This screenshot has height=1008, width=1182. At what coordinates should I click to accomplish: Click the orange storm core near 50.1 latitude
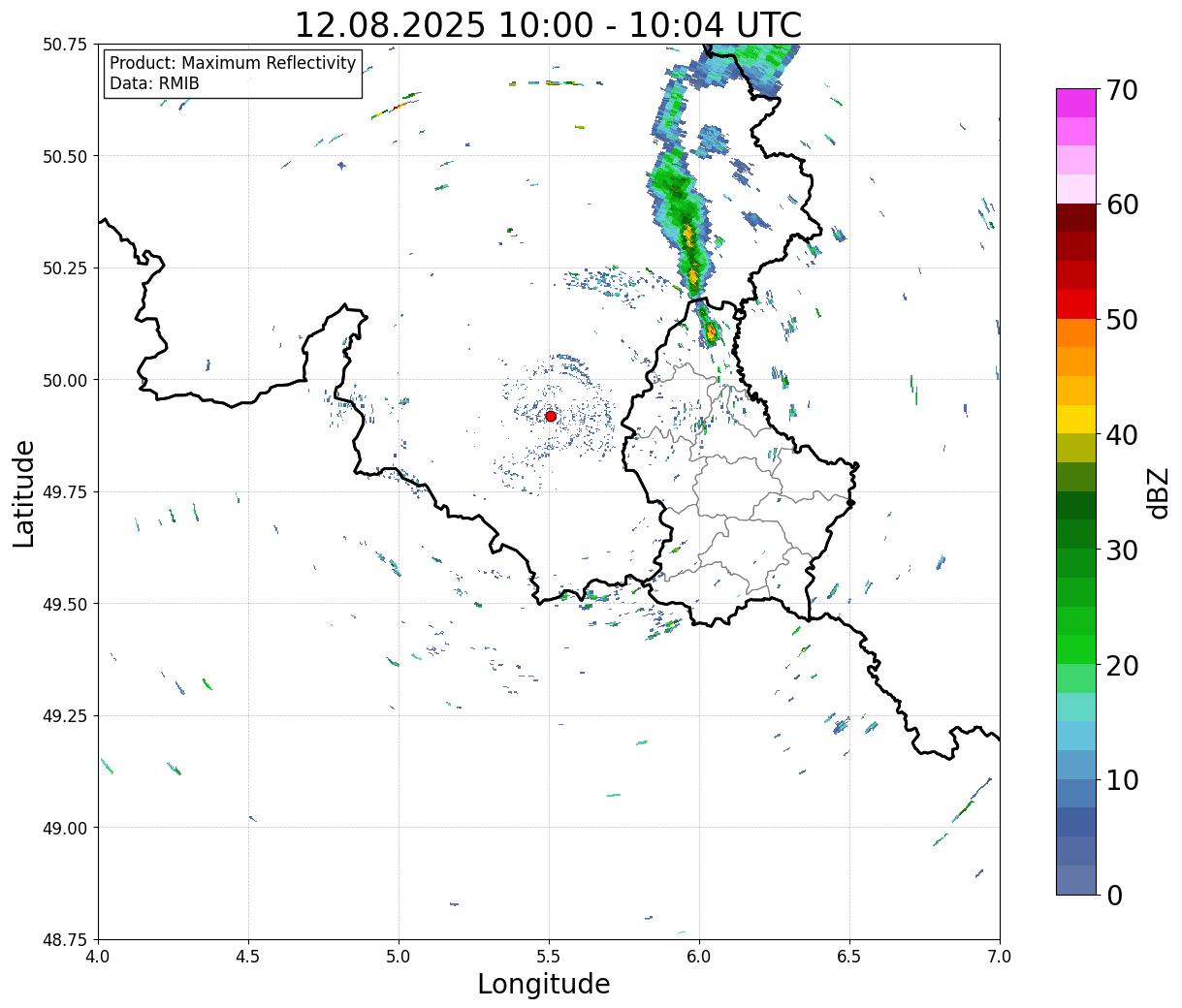[x=711, y=332]
